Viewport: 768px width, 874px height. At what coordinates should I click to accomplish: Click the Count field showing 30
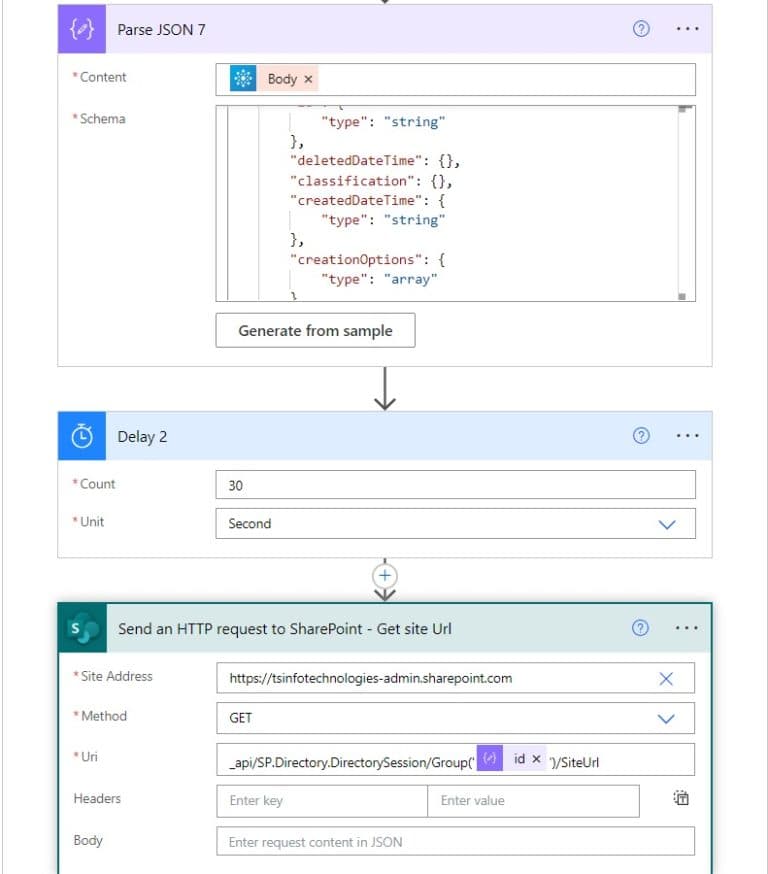pos(455,485)
